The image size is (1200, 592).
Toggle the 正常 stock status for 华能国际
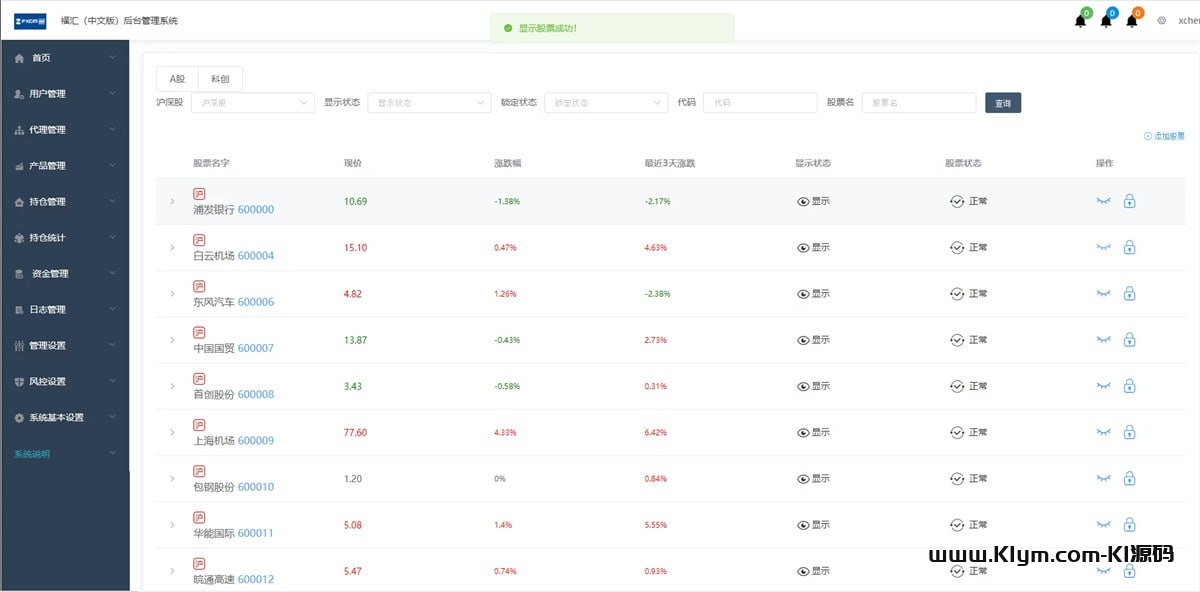tap(968, 525)
